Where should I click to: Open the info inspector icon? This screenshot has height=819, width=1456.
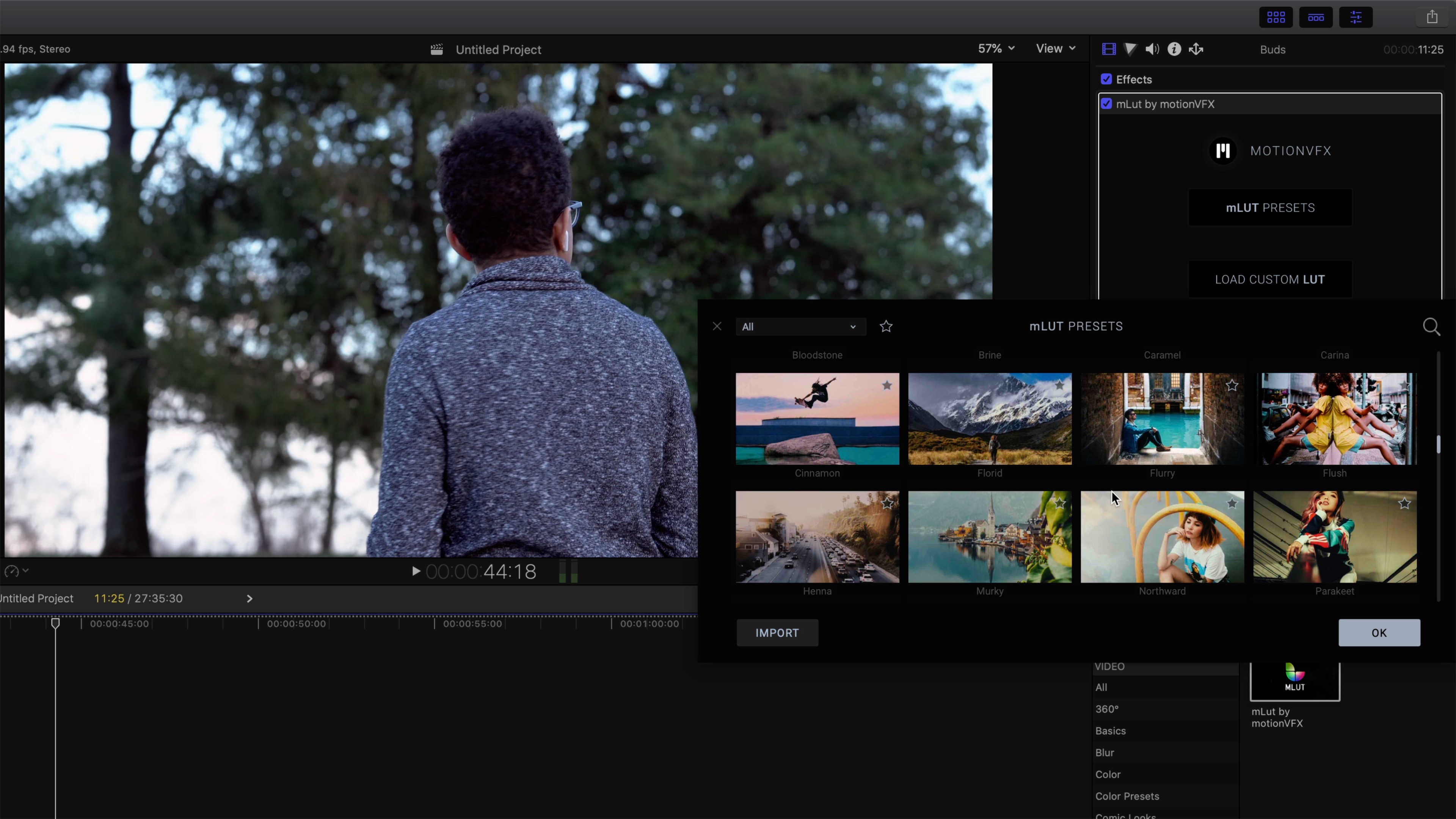pyautogui.click(x=1174, y=49)
